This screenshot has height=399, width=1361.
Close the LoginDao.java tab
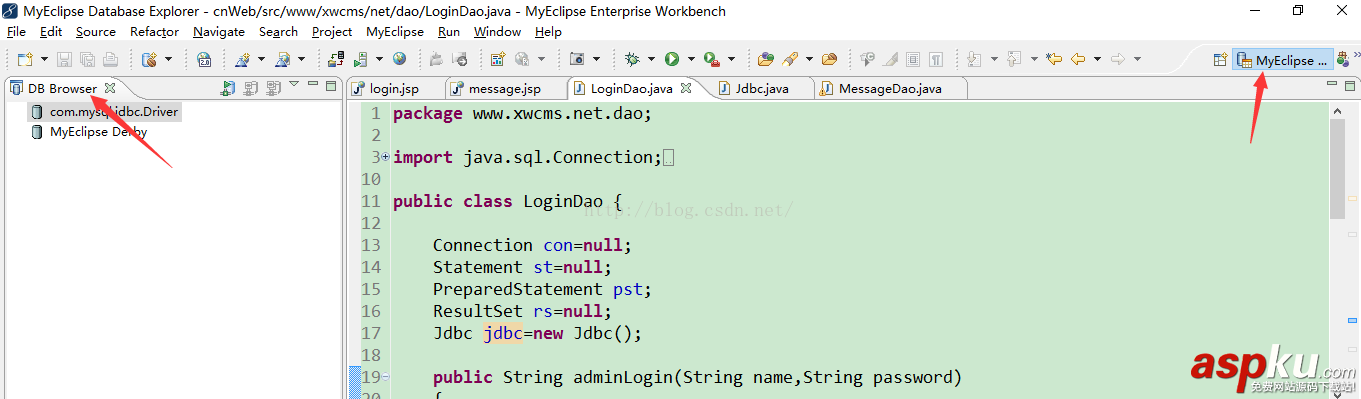click(x=686, y=88)
